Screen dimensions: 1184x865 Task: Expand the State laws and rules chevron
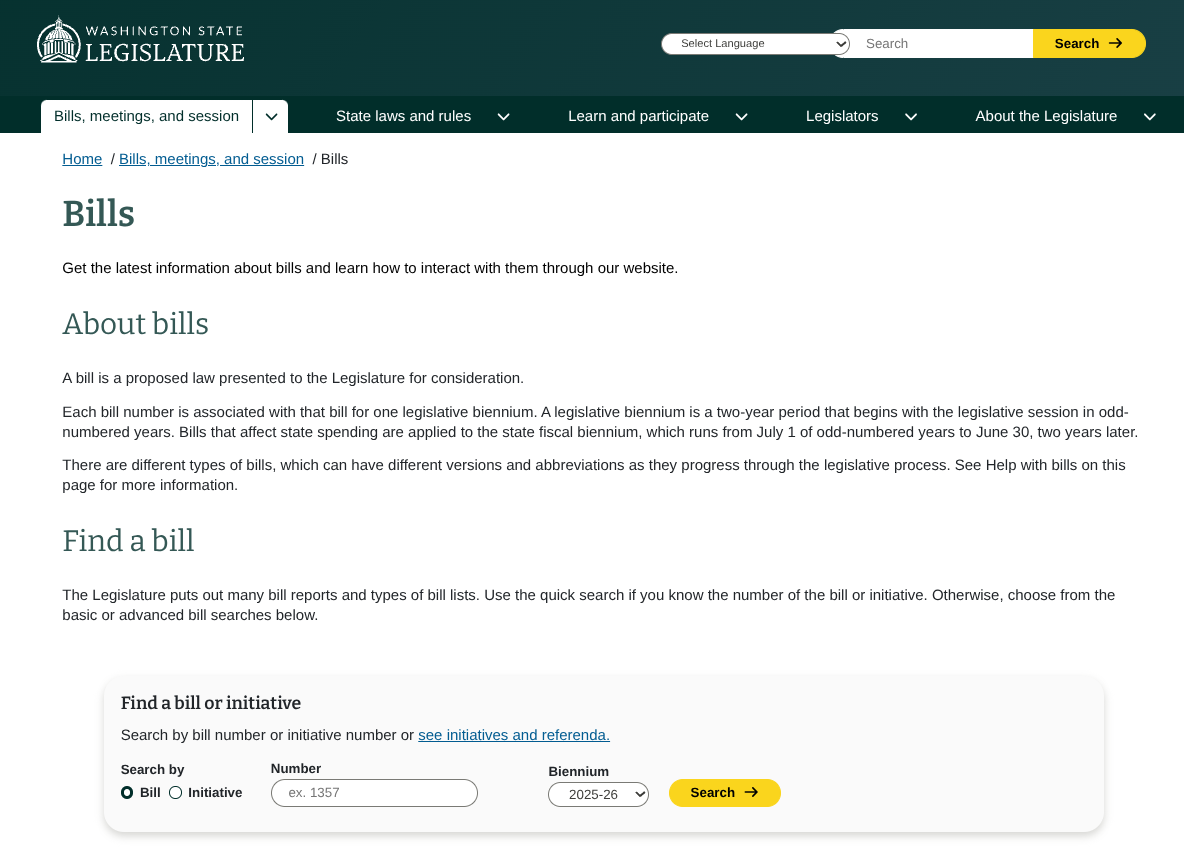[x=504, y=117]
